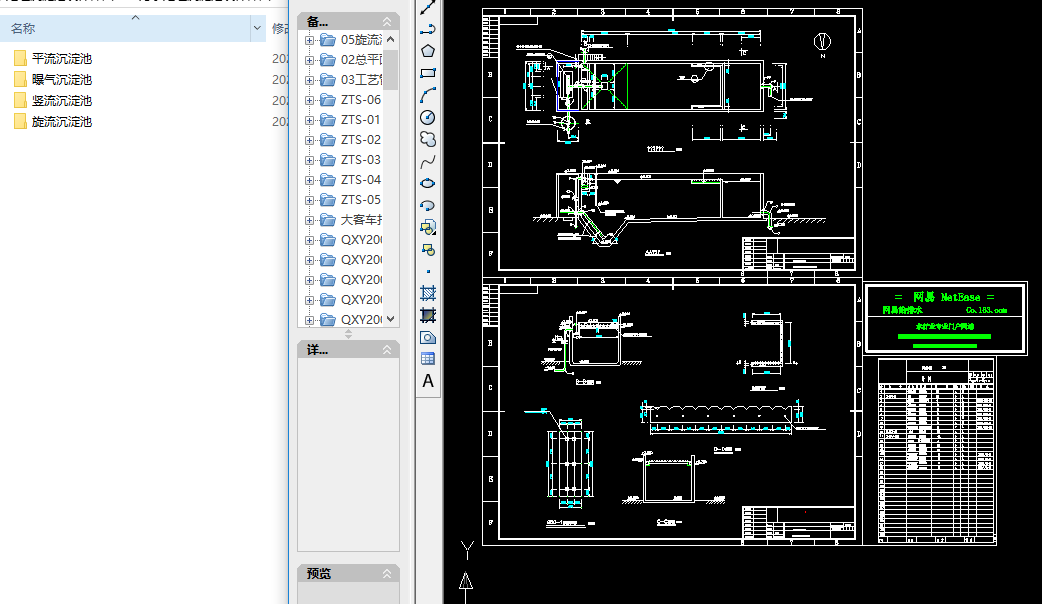Select the 曝气沉淀池 folder

point(62,80)
